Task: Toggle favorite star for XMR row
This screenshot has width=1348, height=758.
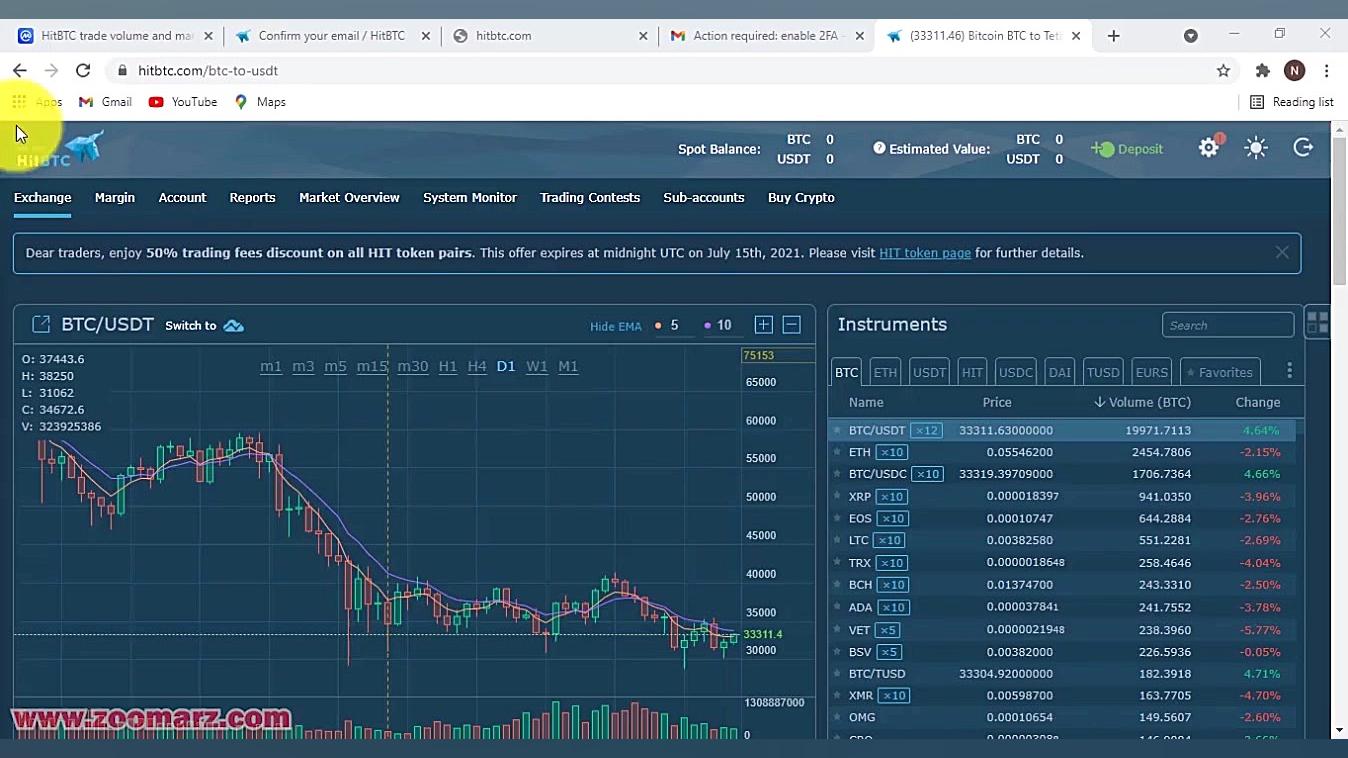Action: (838, 695)
